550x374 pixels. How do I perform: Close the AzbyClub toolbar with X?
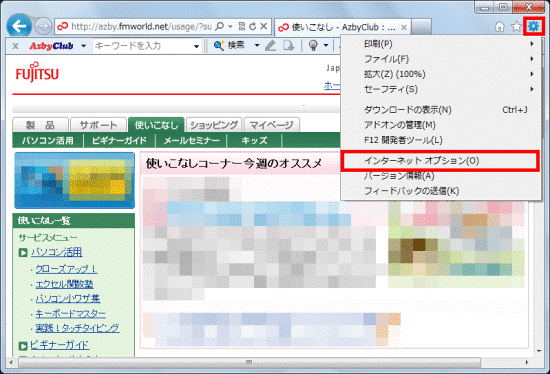click(15, 46)
